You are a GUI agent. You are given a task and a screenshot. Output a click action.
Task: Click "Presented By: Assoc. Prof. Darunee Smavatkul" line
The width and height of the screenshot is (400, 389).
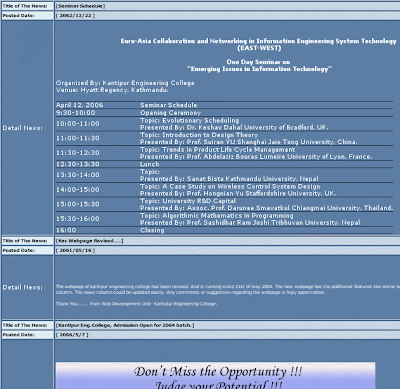tap(266, 208)
